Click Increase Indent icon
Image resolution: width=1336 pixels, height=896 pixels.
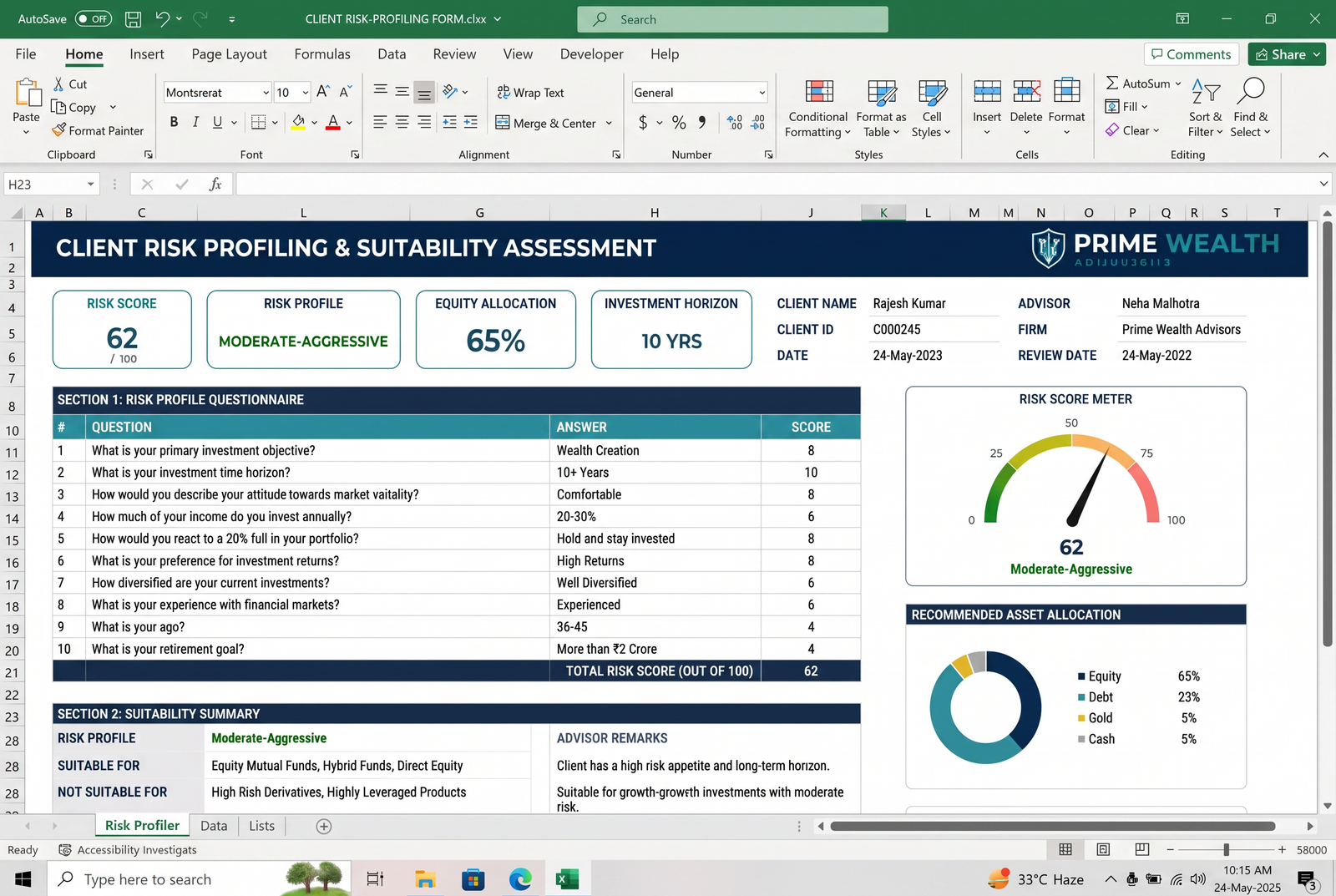tap(471, 122)
